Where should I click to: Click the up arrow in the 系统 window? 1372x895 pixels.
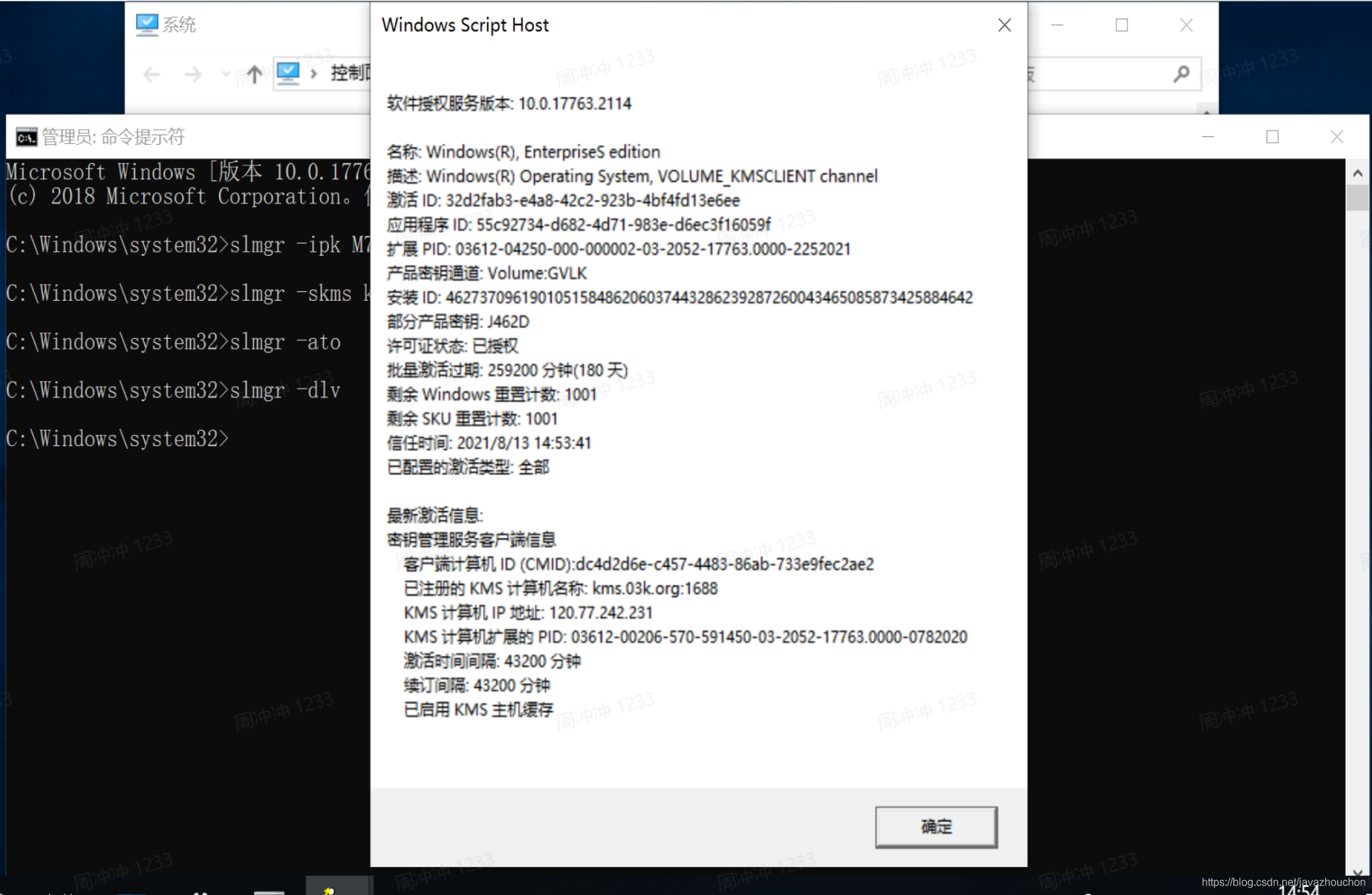pos(254,74)
